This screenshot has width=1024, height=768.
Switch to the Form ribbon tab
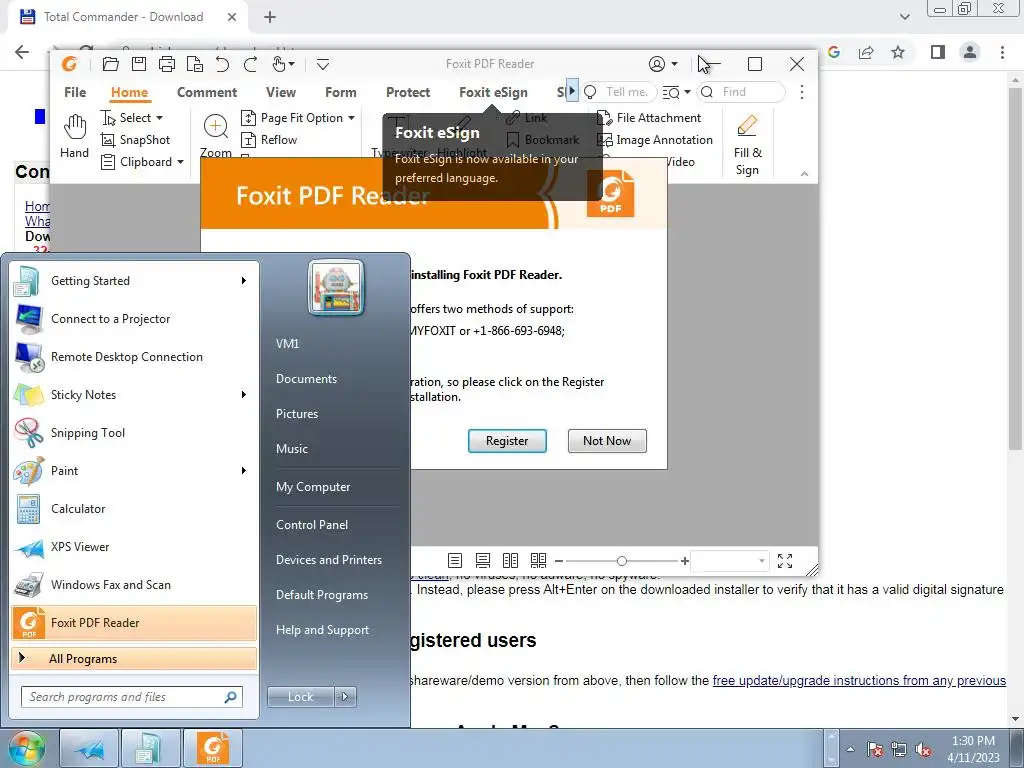coord(341,92)
